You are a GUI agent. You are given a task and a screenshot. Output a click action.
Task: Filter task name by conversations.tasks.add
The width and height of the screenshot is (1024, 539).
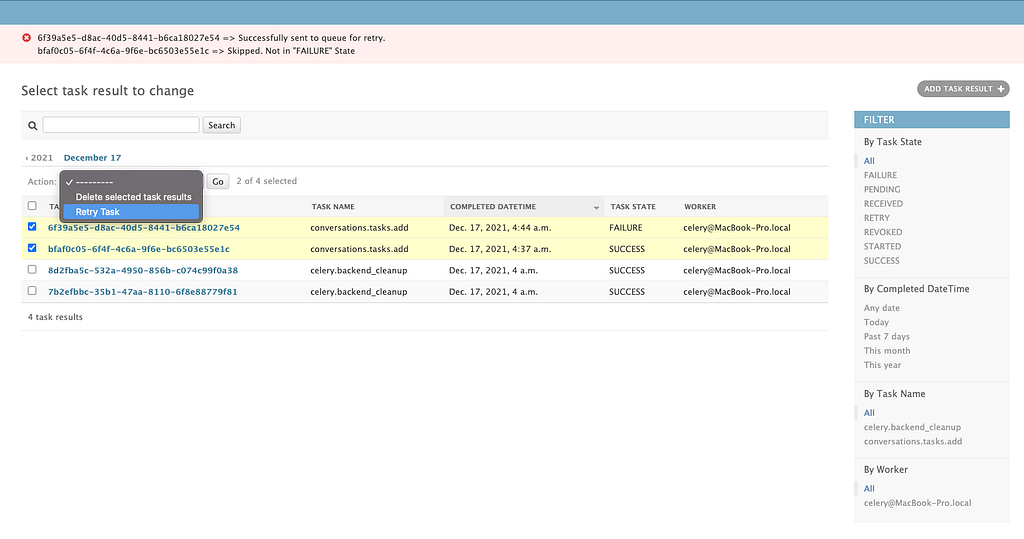(x=913, y=442)
